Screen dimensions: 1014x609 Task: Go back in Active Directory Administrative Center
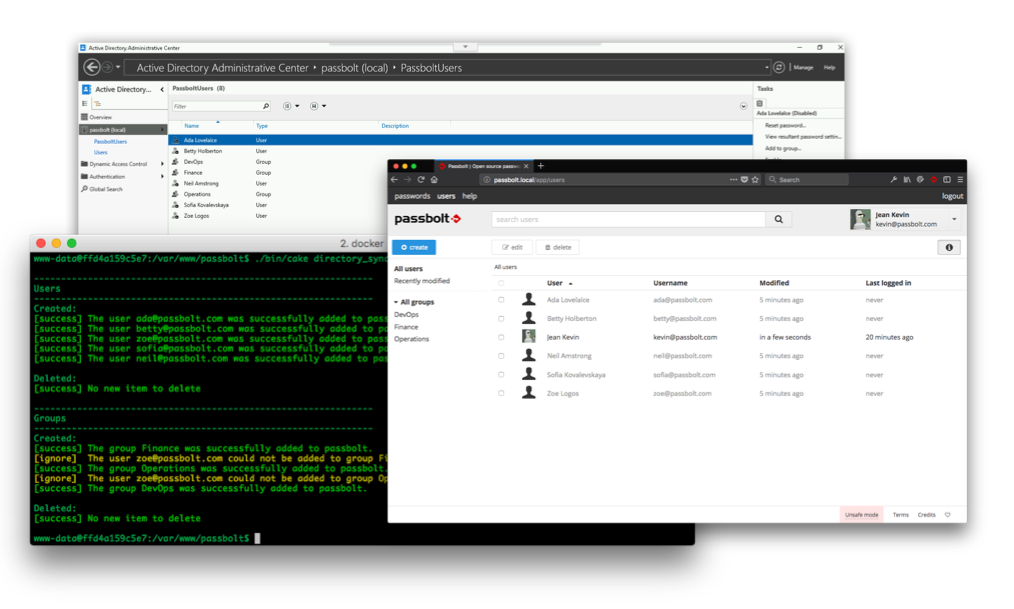point(92,67)
